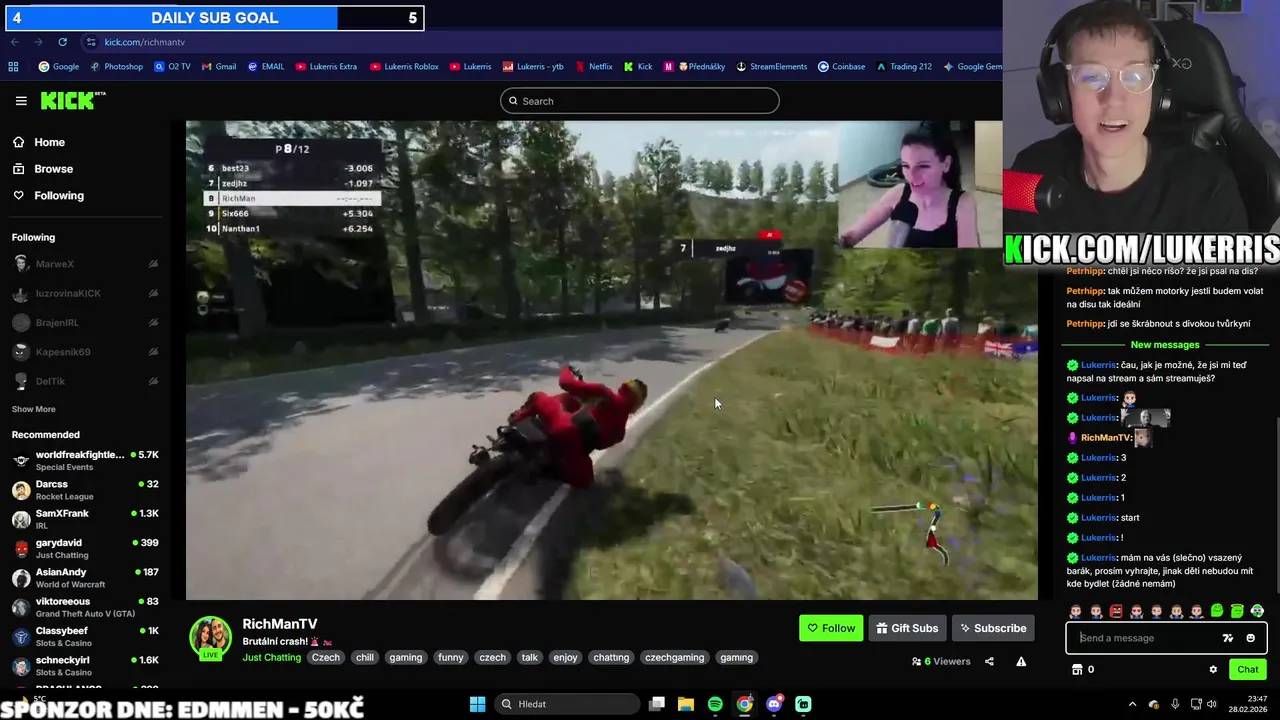Screen dimensions: 1280x720
Task: Open recommended channel schneckyirl
Action: coord(85,666)
